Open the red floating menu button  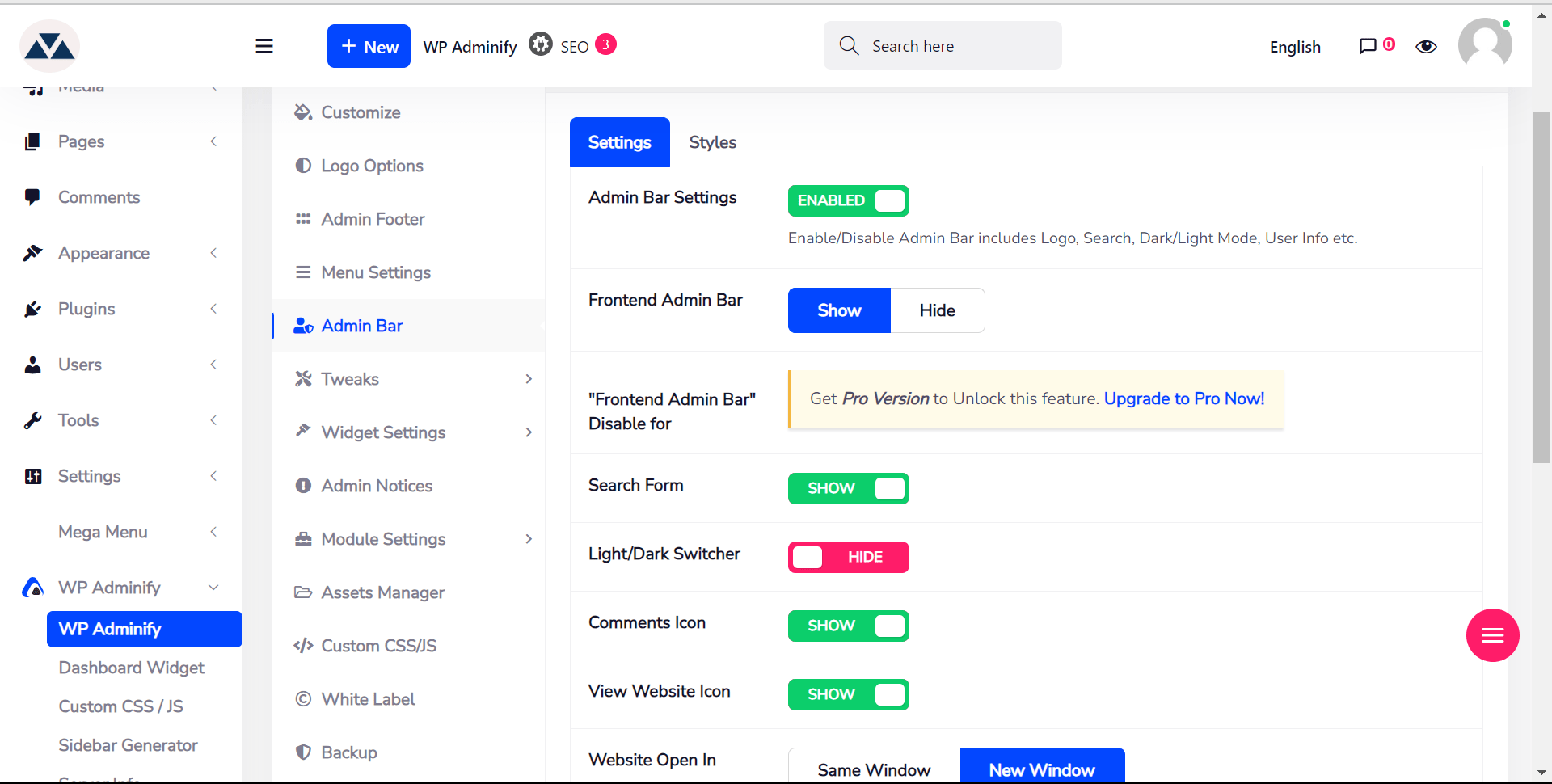pyautogui.click(x=1492, y=635)
